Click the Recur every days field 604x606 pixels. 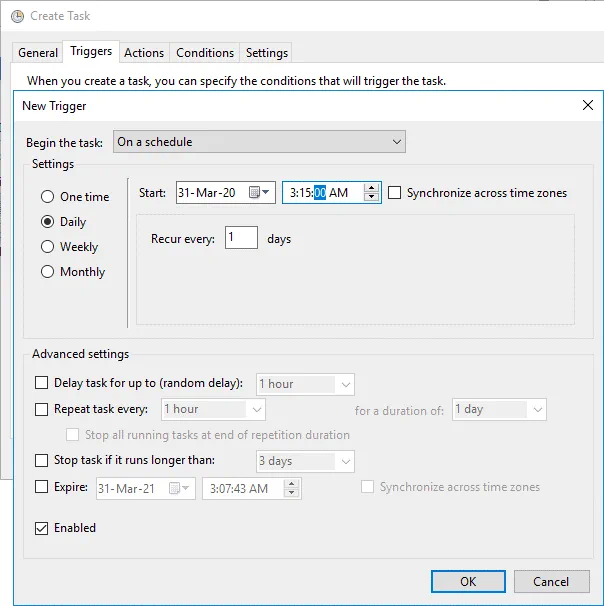[241, 239]
